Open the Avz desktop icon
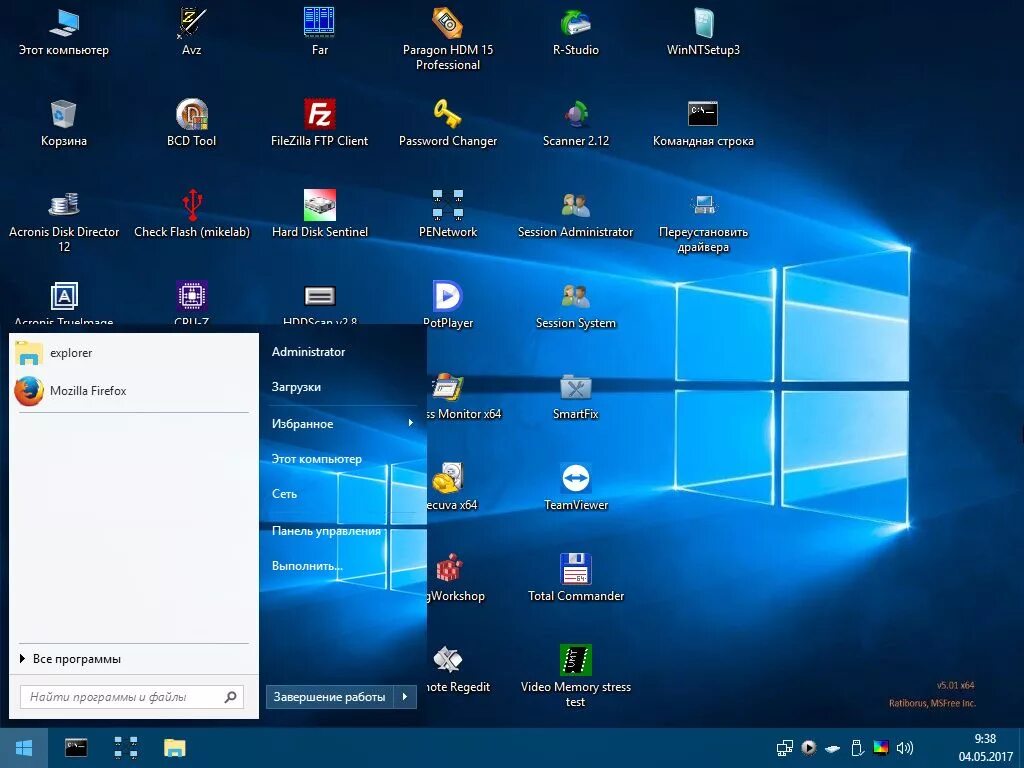Screen dimensions: 1024x768 (x=191, y=31)
